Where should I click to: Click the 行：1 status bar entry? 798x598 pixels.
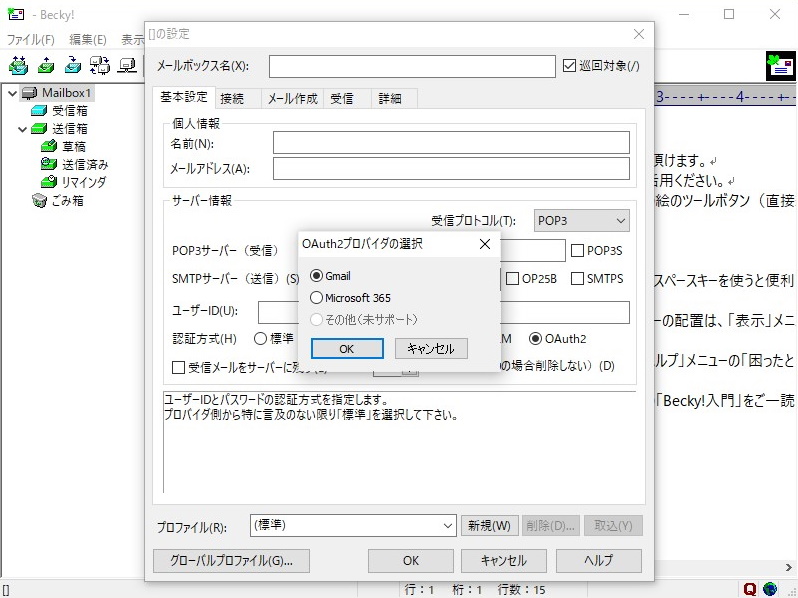point(418,589)
